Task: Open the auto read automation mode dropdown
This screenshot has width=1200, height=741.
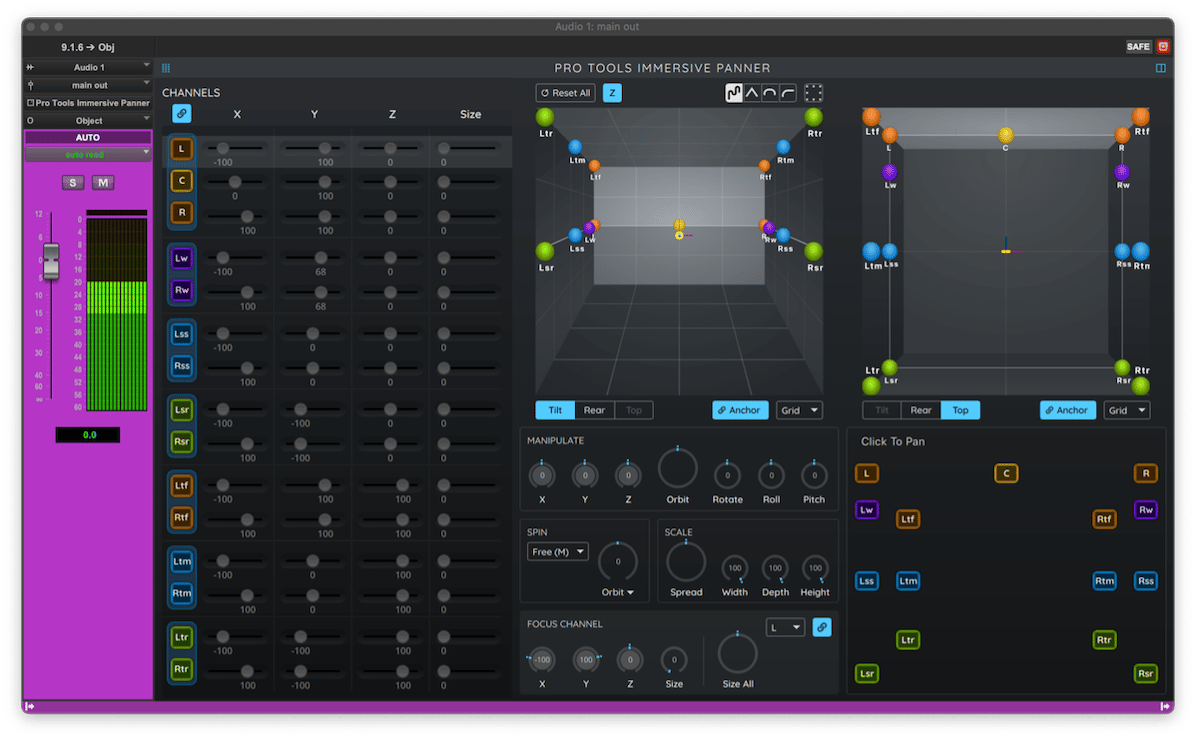Action: pyautogui.click(x=88, y=154)
